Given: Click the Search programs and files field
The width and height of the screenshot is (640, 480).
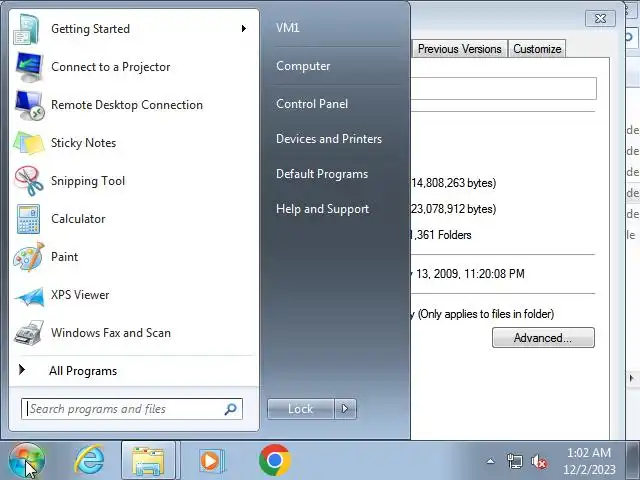Looking at the screenshot, I should 132,409.
